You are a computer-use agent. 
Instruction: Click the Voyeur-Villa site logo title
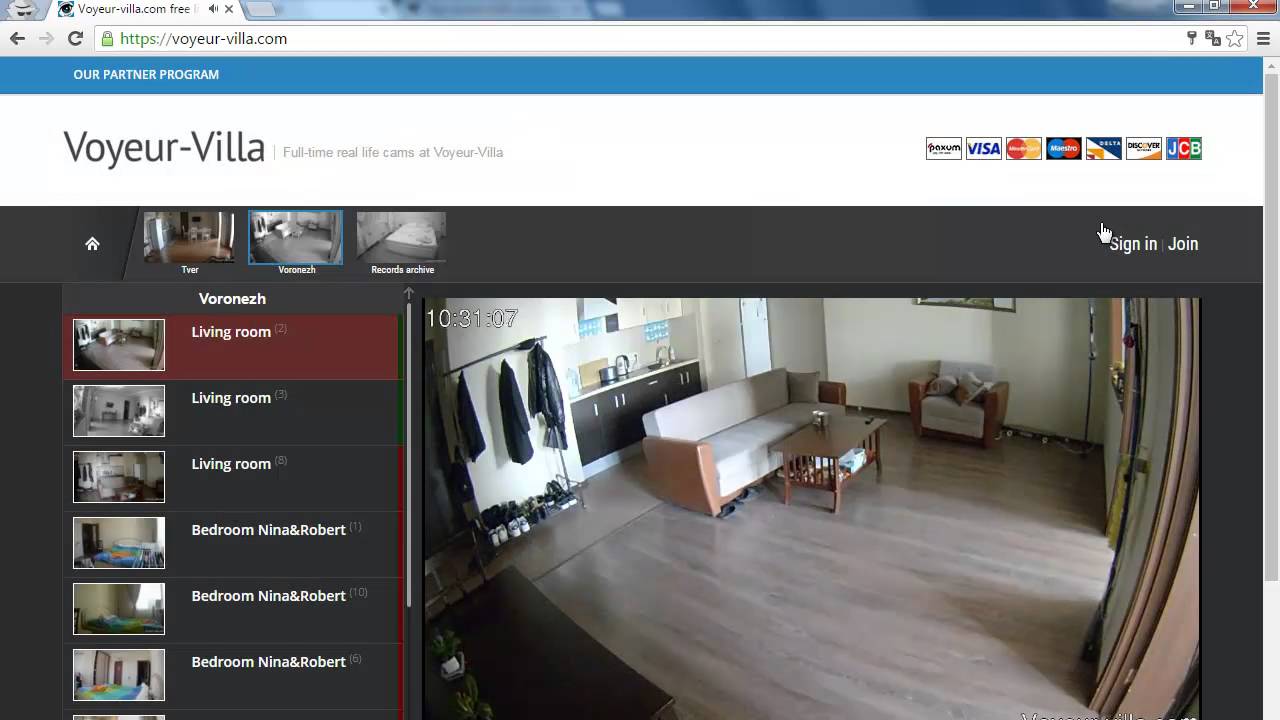pyautogui.click(x=164, y=148)
